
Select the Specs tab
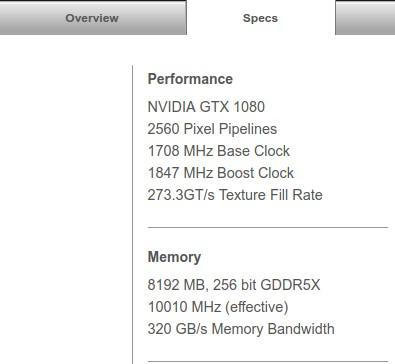[x=260, y=18]
